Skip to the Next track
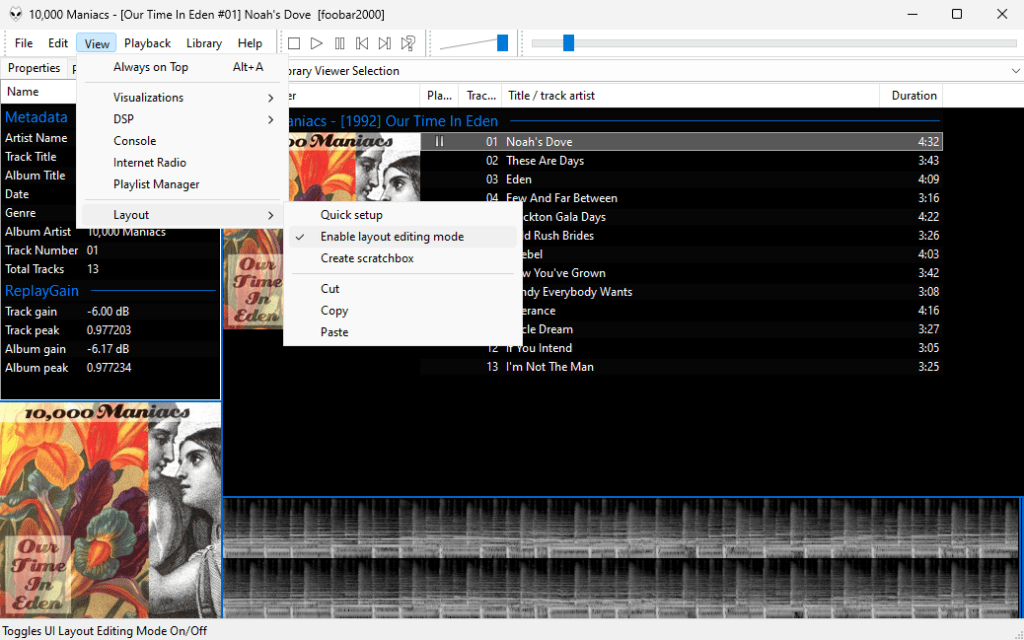 [385, 43]
